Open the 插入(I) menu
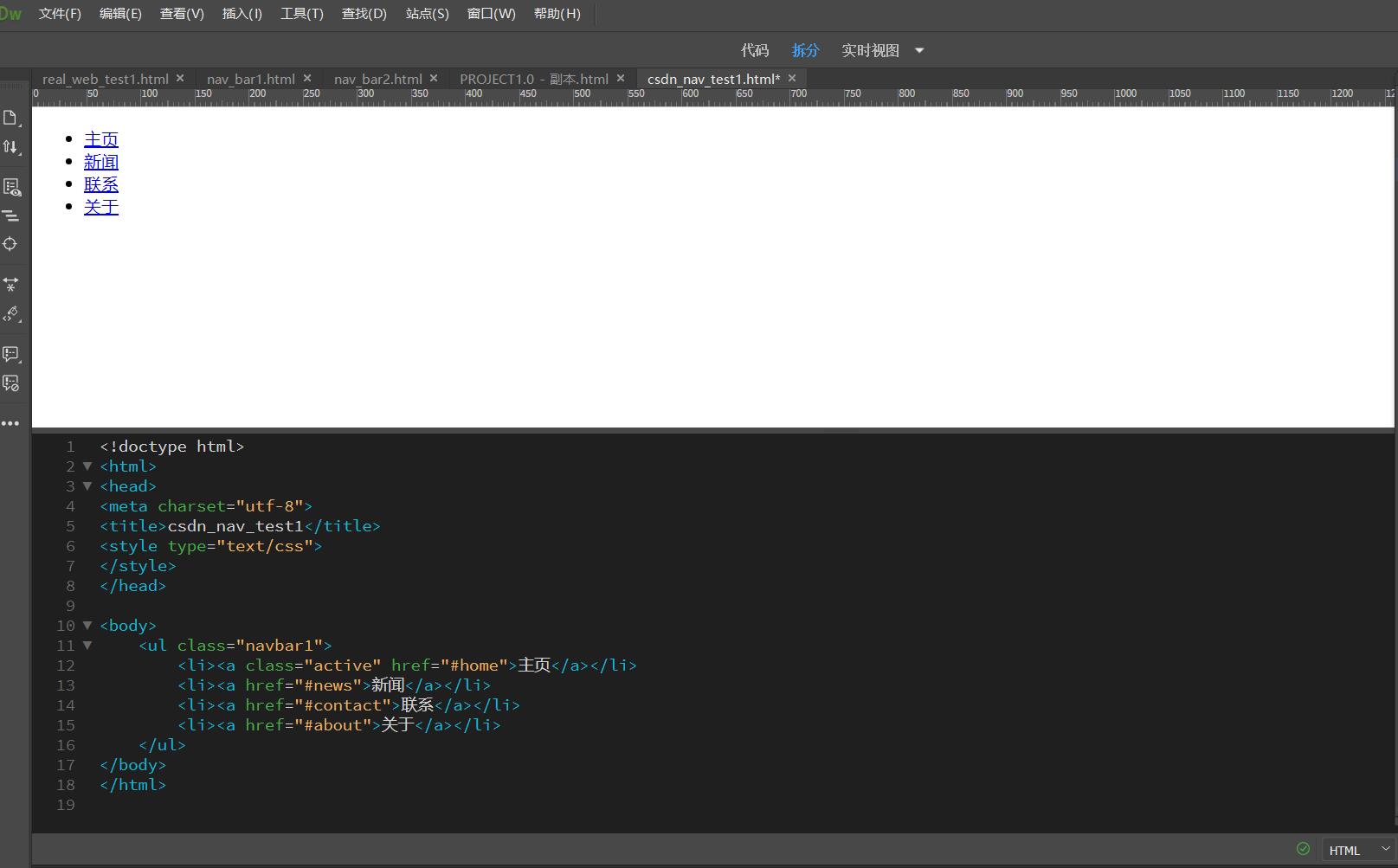Viewport: 1398px width, 868px height. (x=241, y=13)
